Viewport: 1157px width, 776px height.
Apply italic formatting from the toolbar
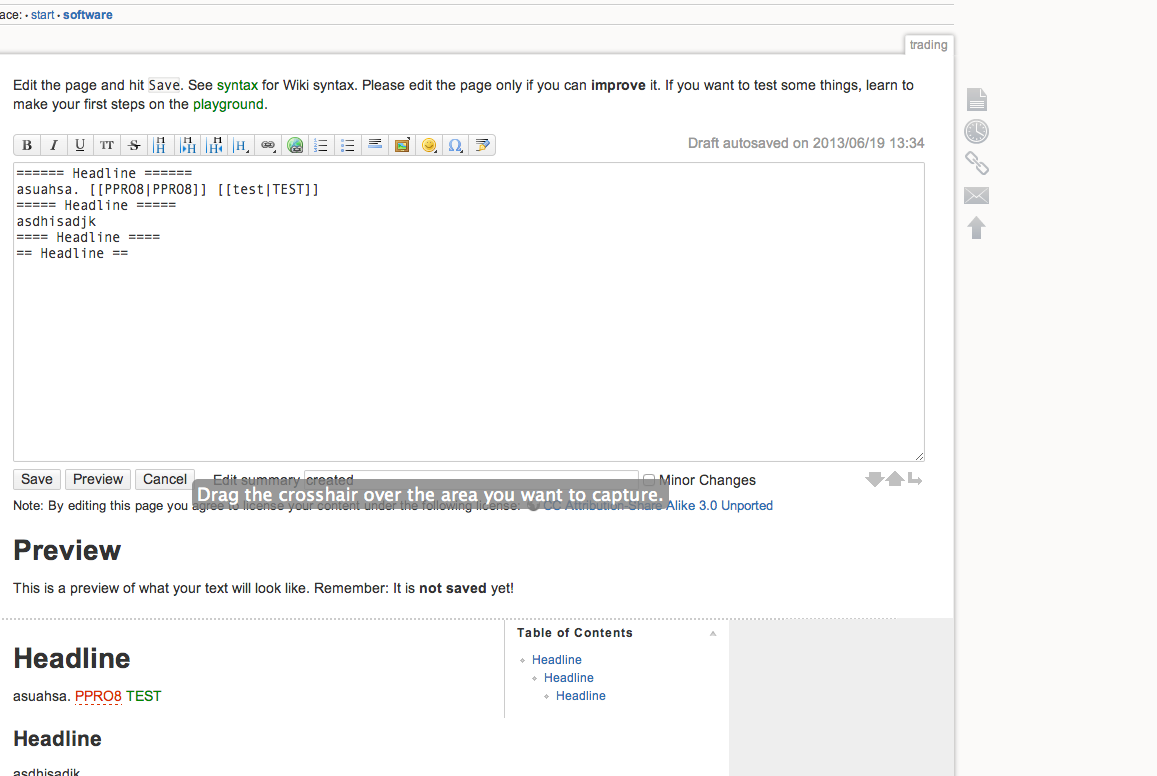(x=53, y=145)
